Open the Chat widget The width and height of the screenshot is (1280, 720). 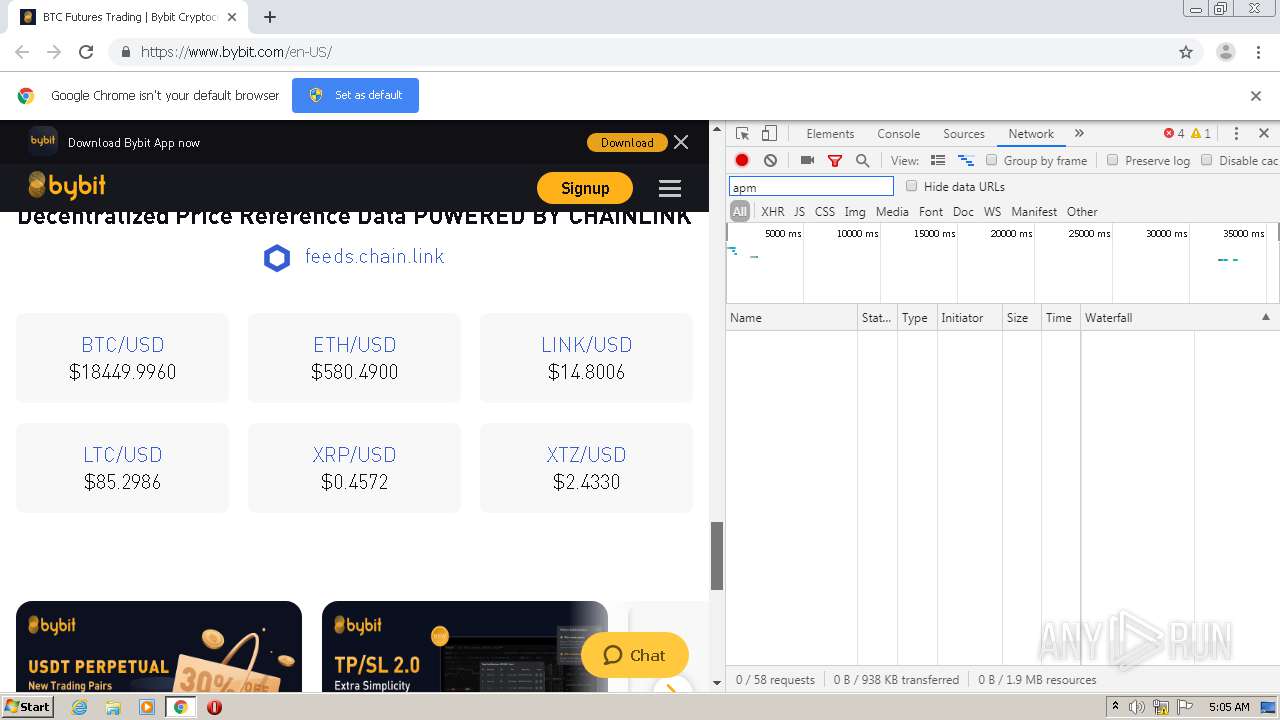[635, 656]
